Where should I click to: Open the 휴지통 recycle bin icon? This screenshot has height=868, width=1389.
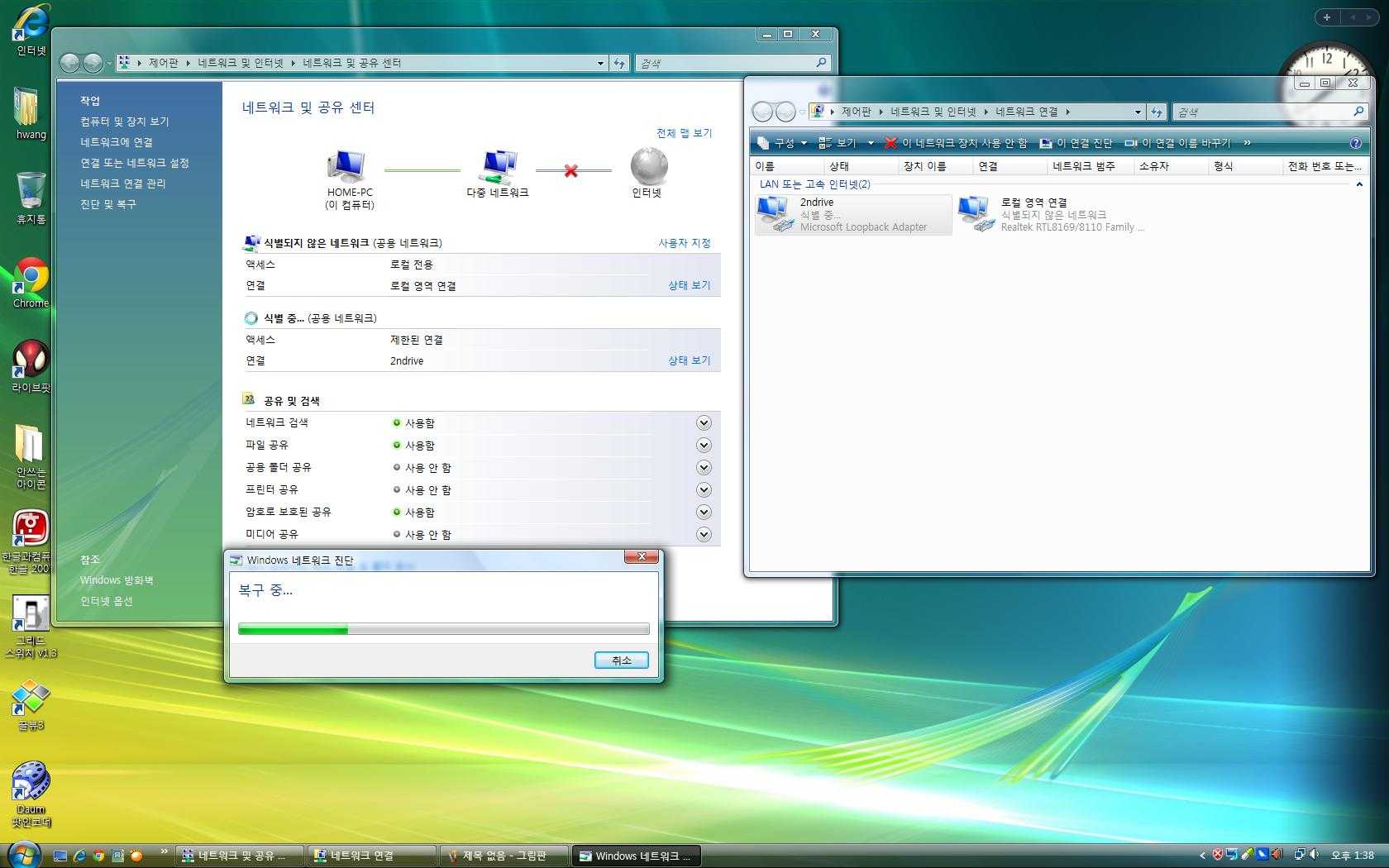(x=31, y=198)
